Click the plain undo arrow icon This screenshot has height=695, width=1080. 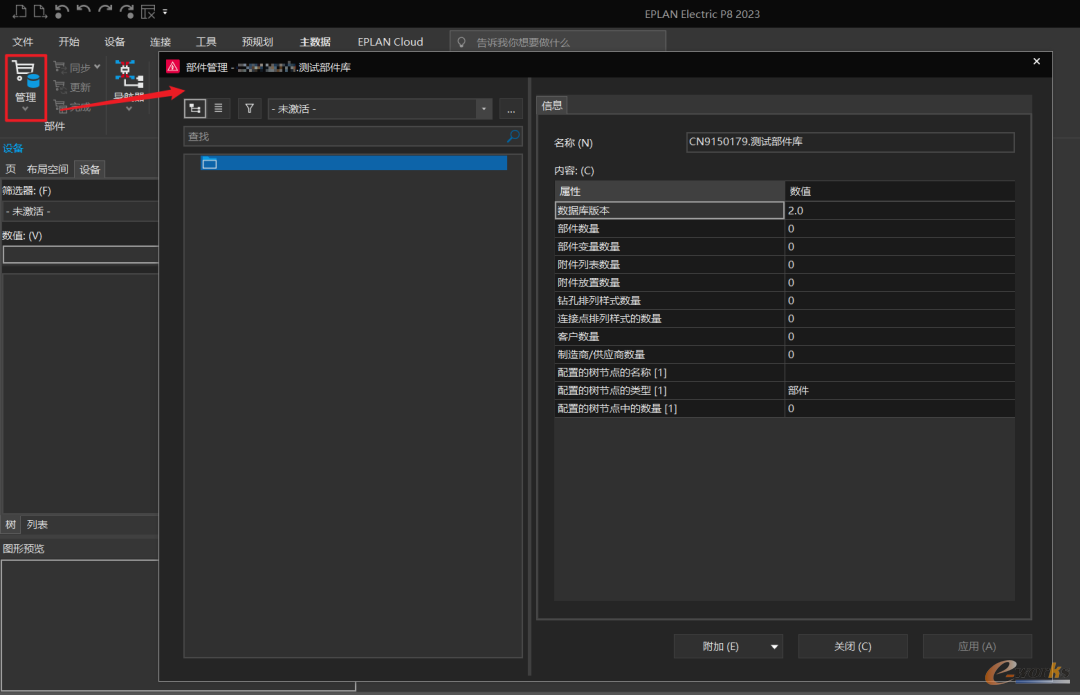[83, 11]
